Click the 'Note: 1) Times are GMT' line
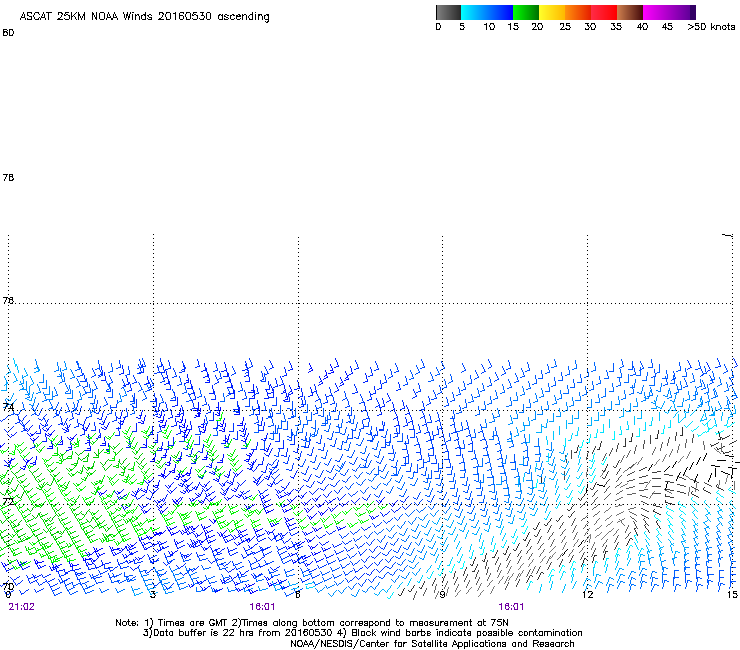740x650 pixels. tap(312, 623)
